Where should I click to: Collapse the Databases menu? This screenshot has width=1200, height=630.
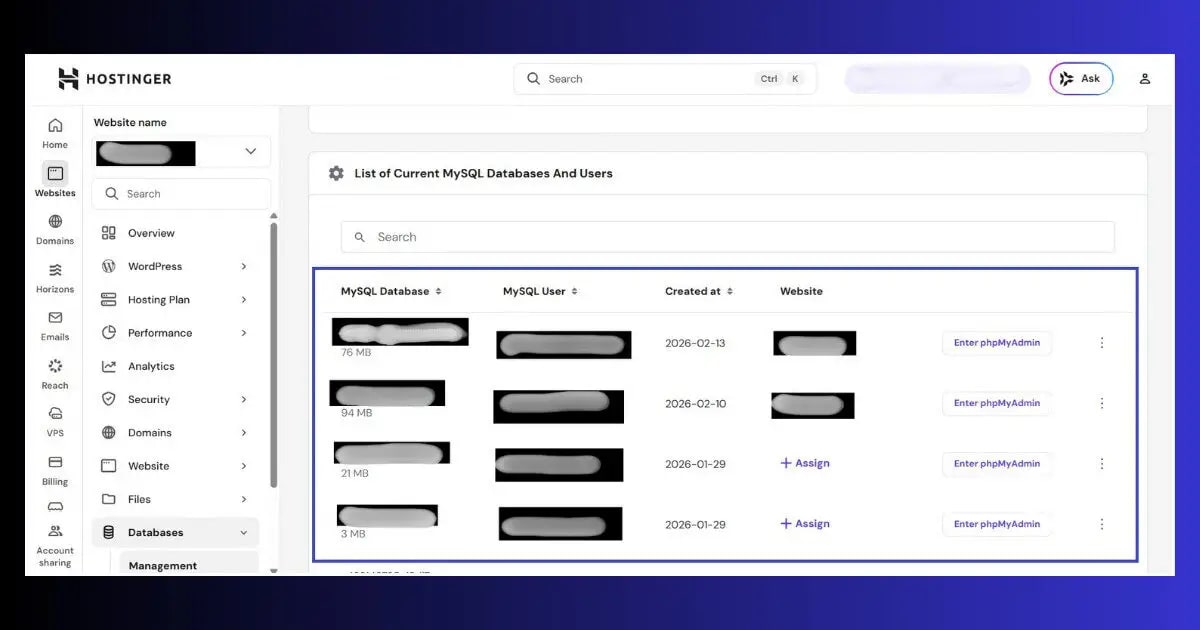click(175, 532)
